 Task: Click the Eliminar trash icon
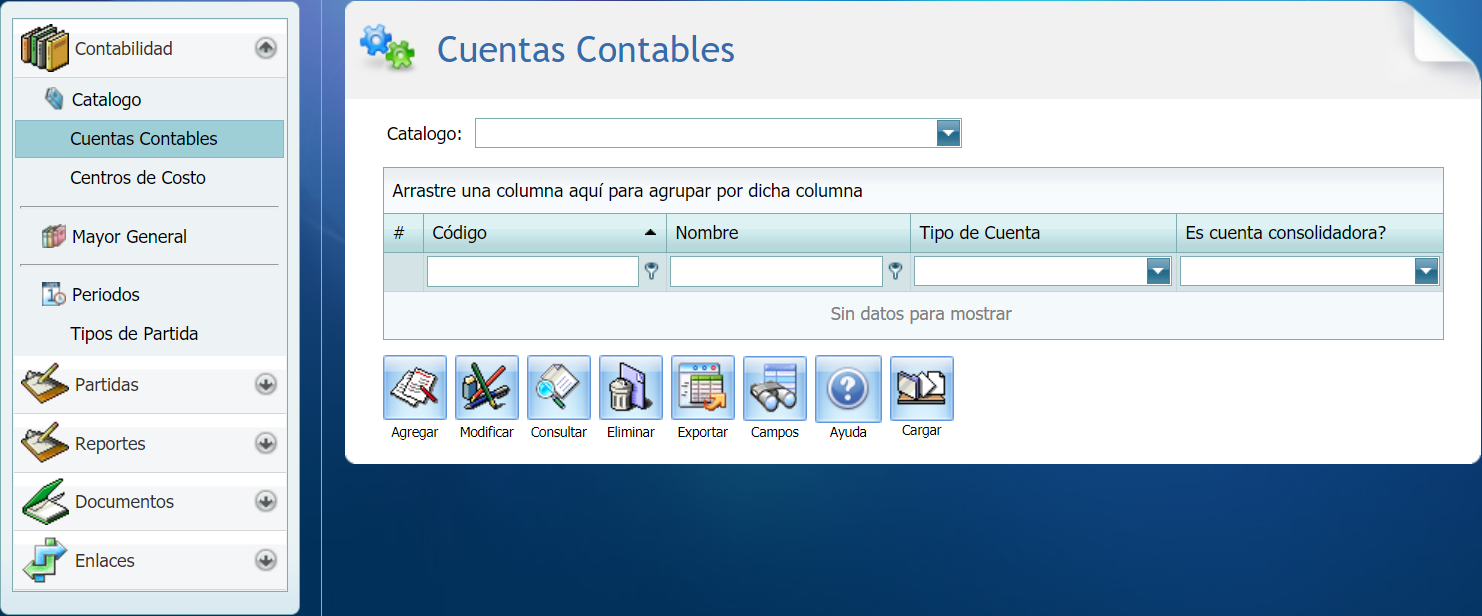tap(630, 388)
